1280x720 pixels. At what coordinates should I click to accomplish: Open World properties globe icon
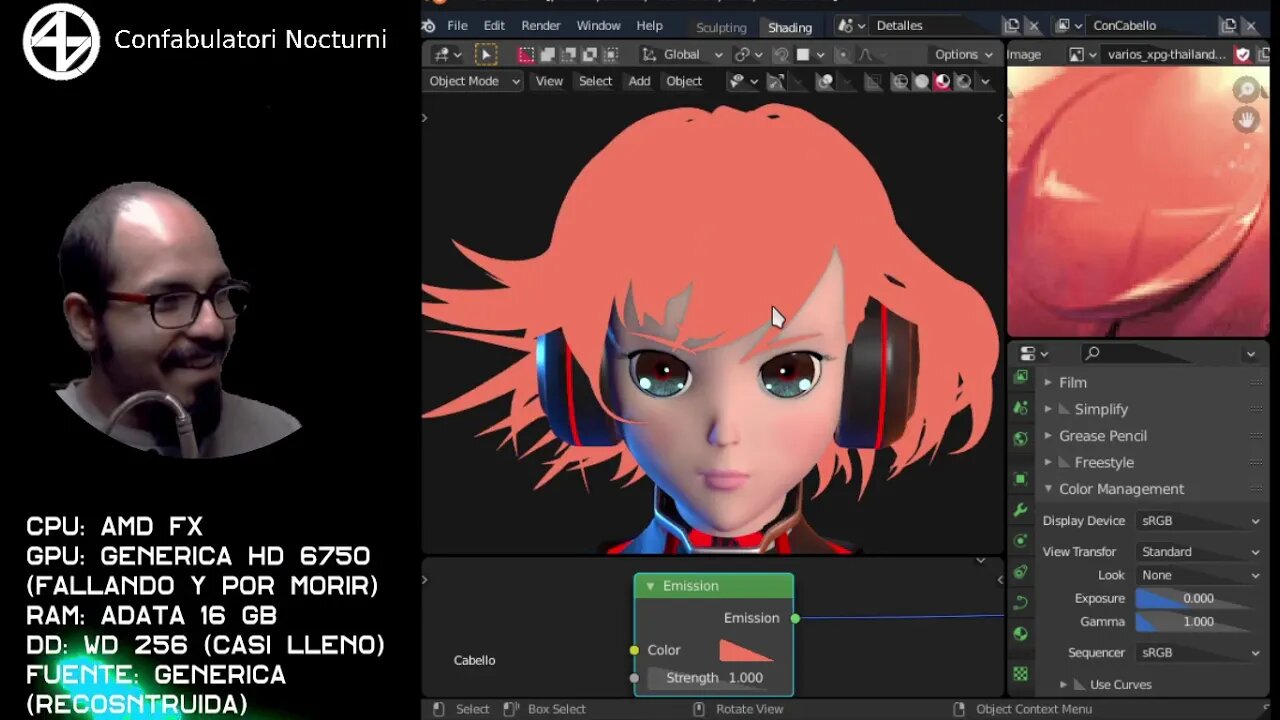coord(1020,439)
